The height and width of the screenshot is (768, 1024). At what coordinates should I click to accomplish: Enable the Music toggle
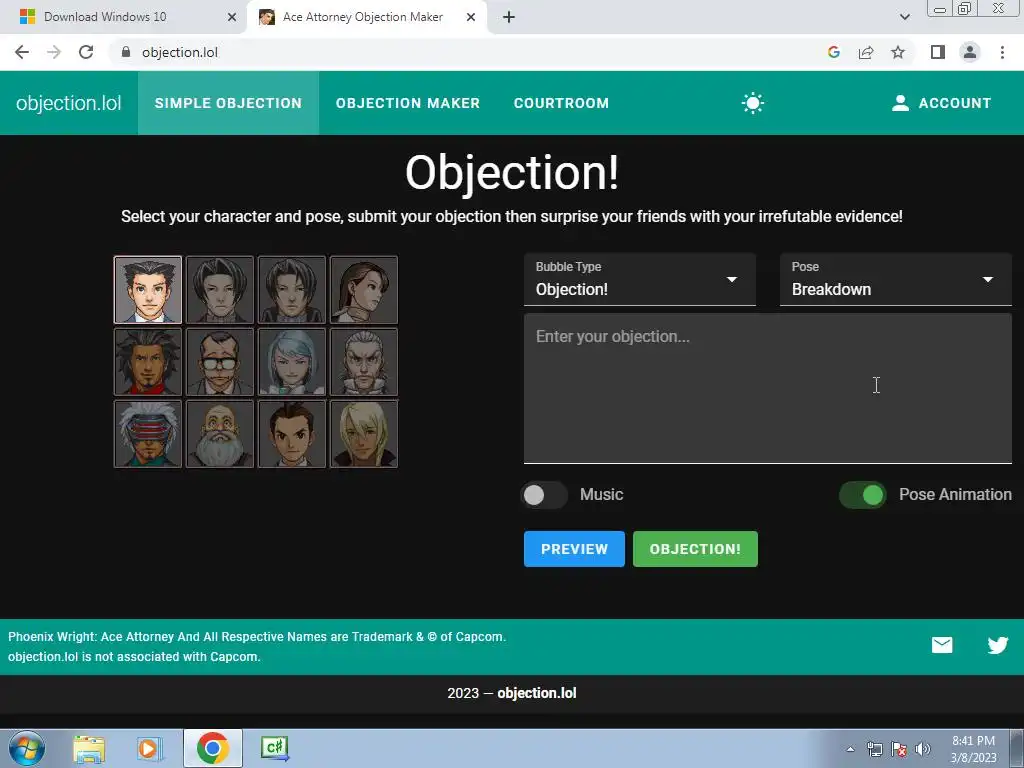(543, 495)
